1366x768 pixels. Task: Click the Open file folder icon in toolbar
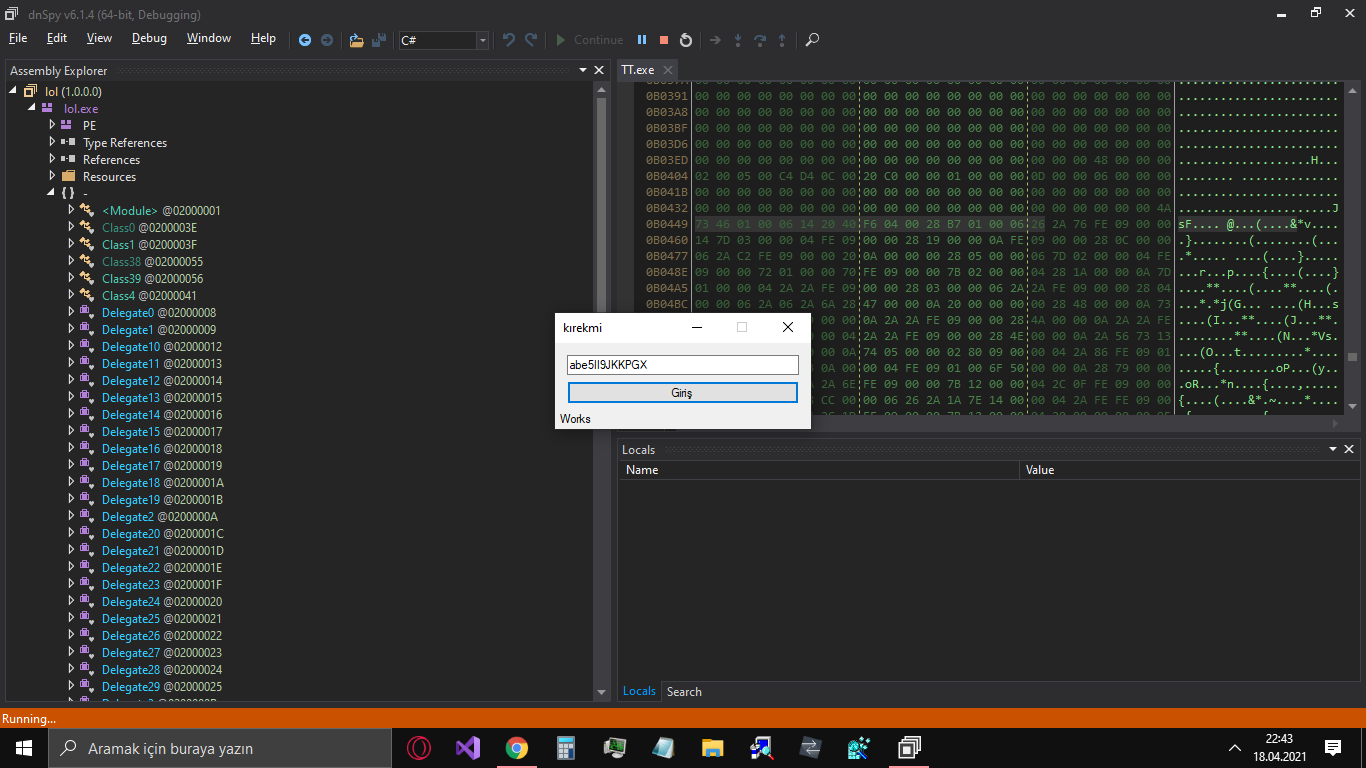356,40
